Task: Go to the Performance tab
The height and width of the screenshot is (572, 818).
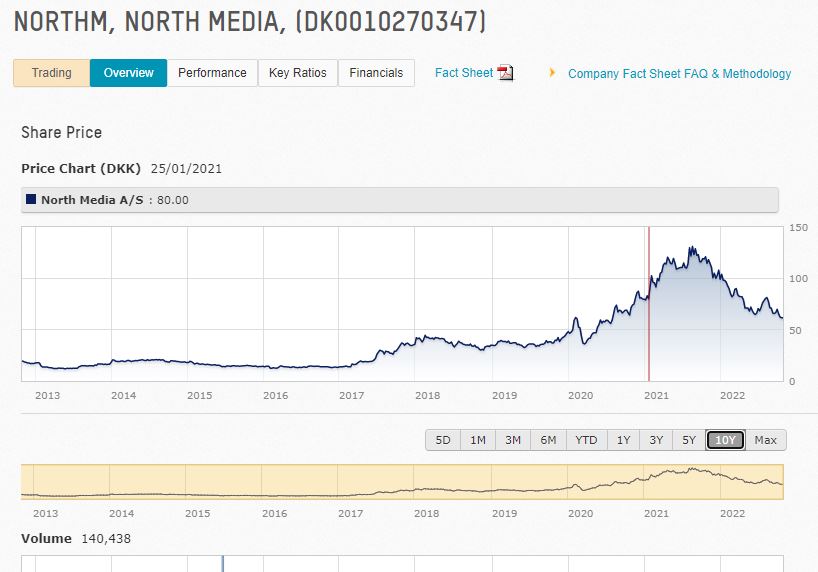Action: pos(212,73)
